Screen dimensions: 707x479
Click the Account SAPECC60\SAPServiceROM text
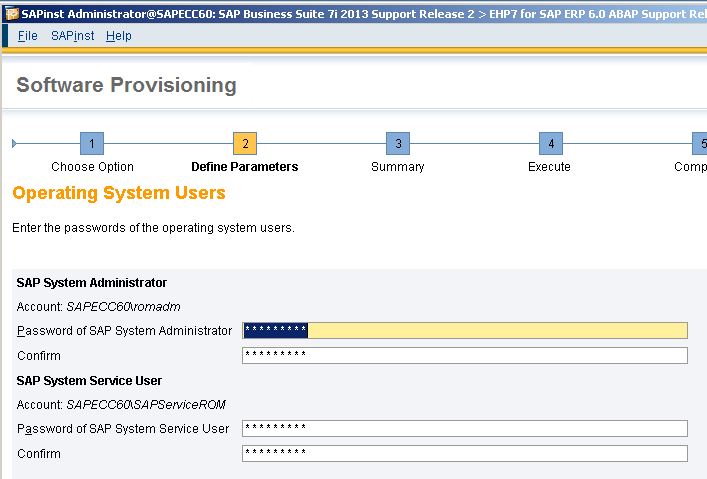121,405
